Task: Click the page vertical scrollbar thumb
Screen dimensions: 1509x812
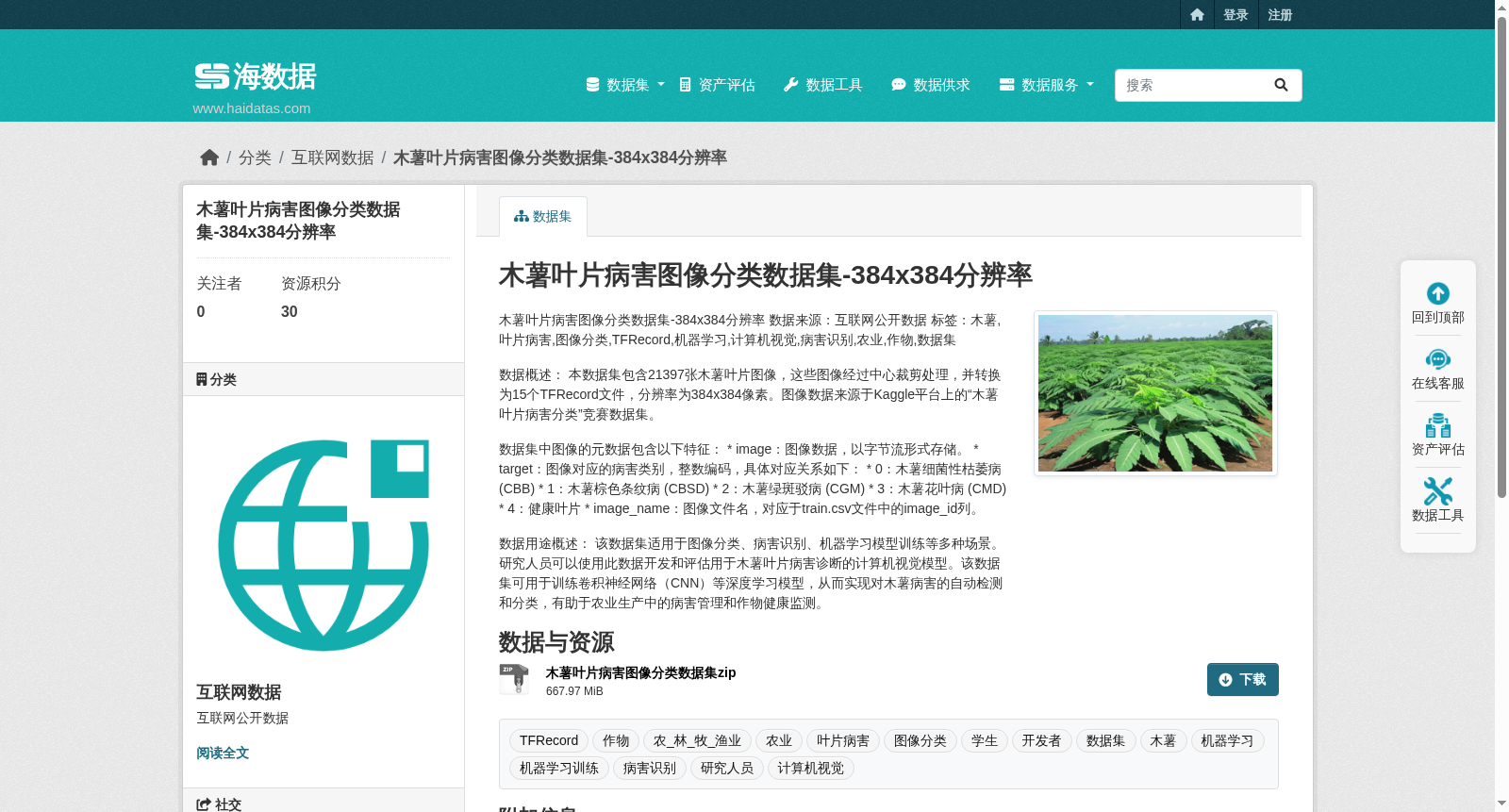Action: pos(1501,257)
